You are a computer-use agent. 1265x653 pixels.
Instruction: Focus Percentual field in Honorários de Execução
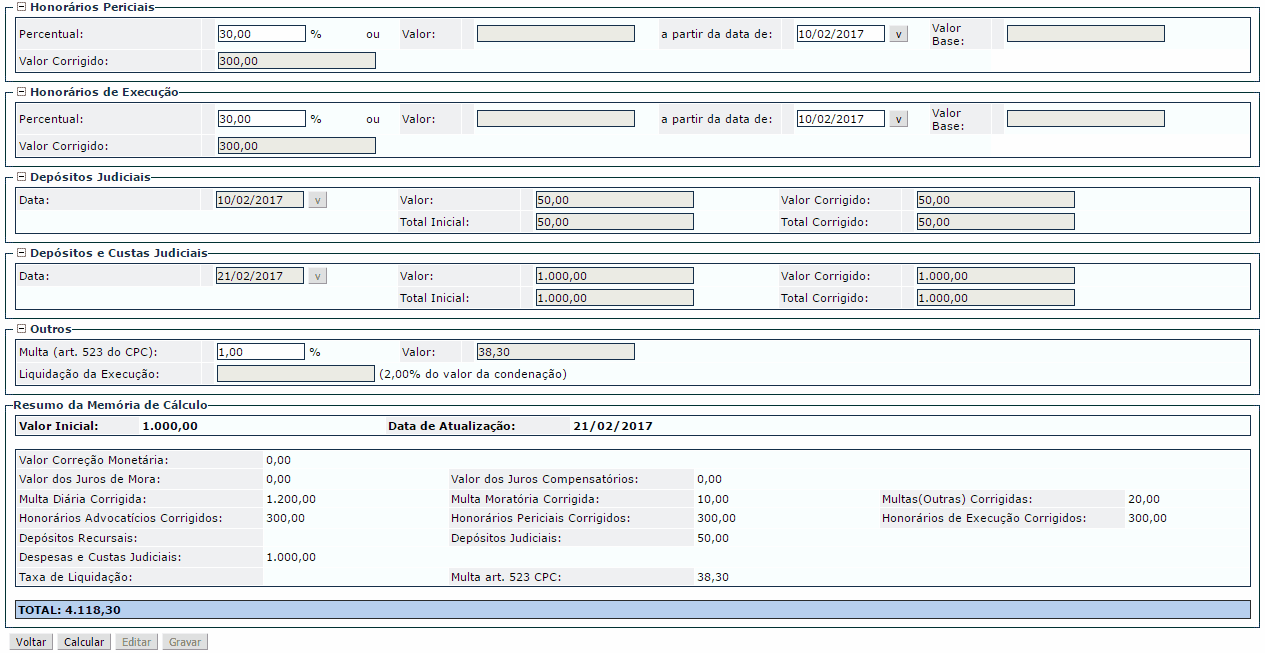tap(261, 119)
